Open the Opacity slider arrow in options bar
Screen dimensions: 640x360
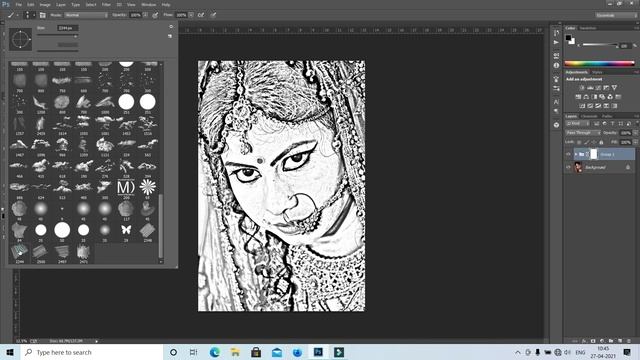point(145,15)
